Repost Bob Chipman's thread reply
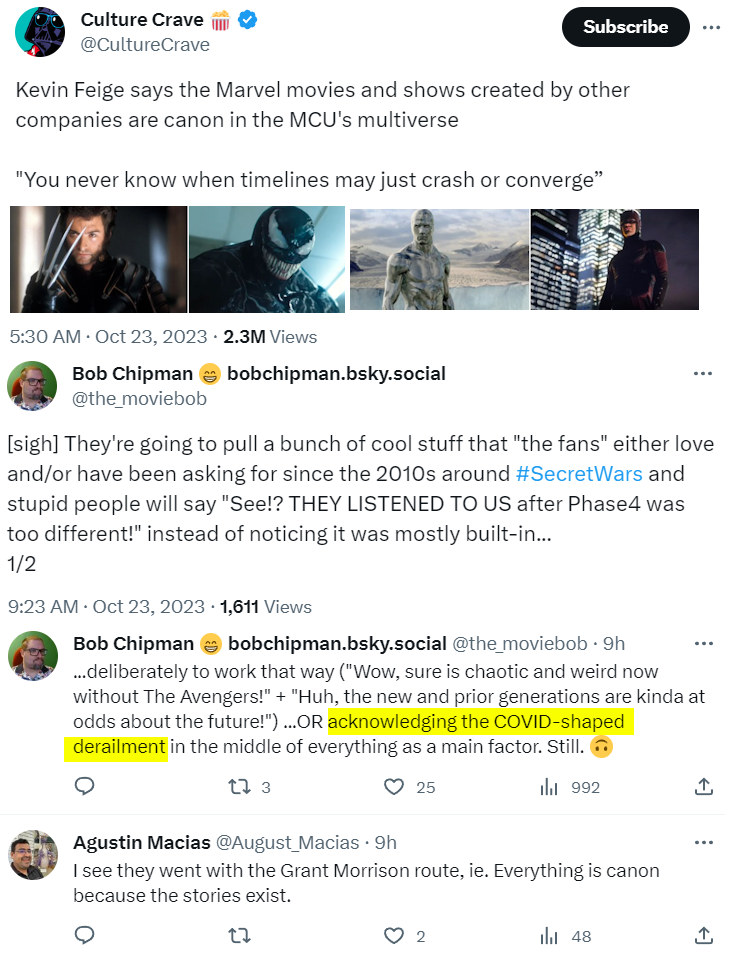Viewport: 742px width, 966px height. [x=240, y=787]
